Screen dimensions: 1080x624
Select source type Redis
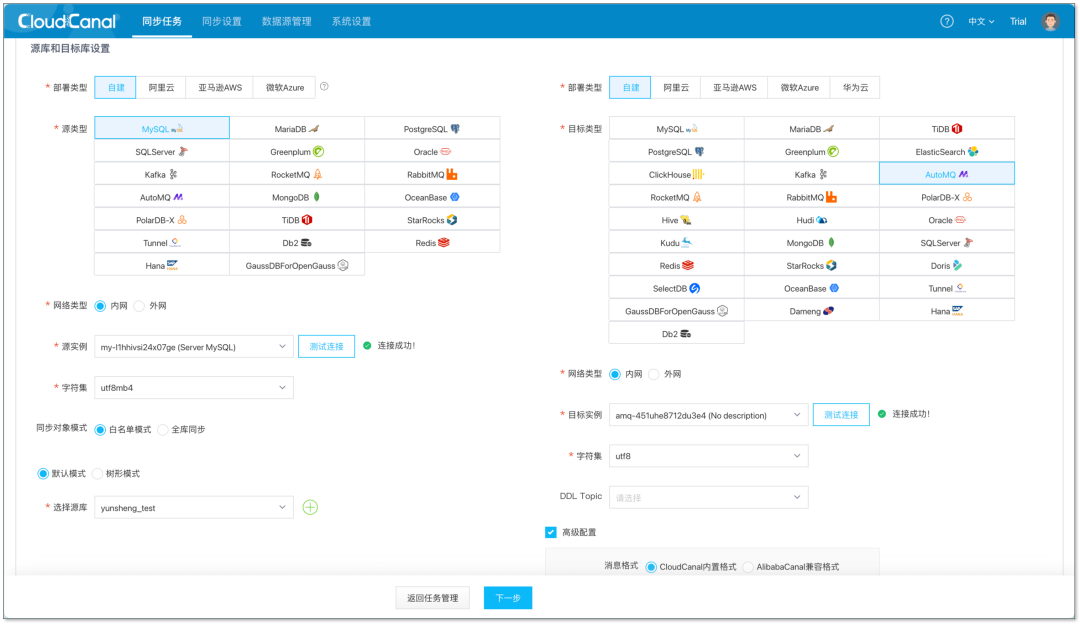(432, 242)
